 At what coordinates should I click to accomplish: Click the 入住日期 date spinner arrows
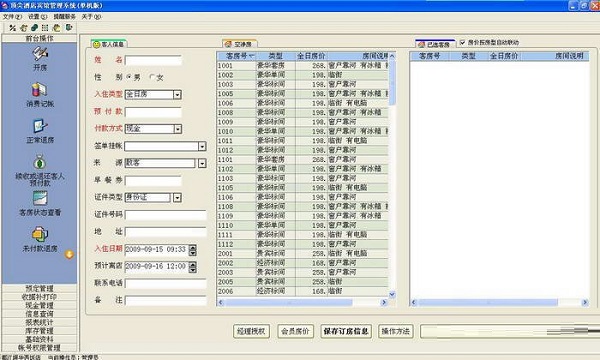[x=193, y=250]
